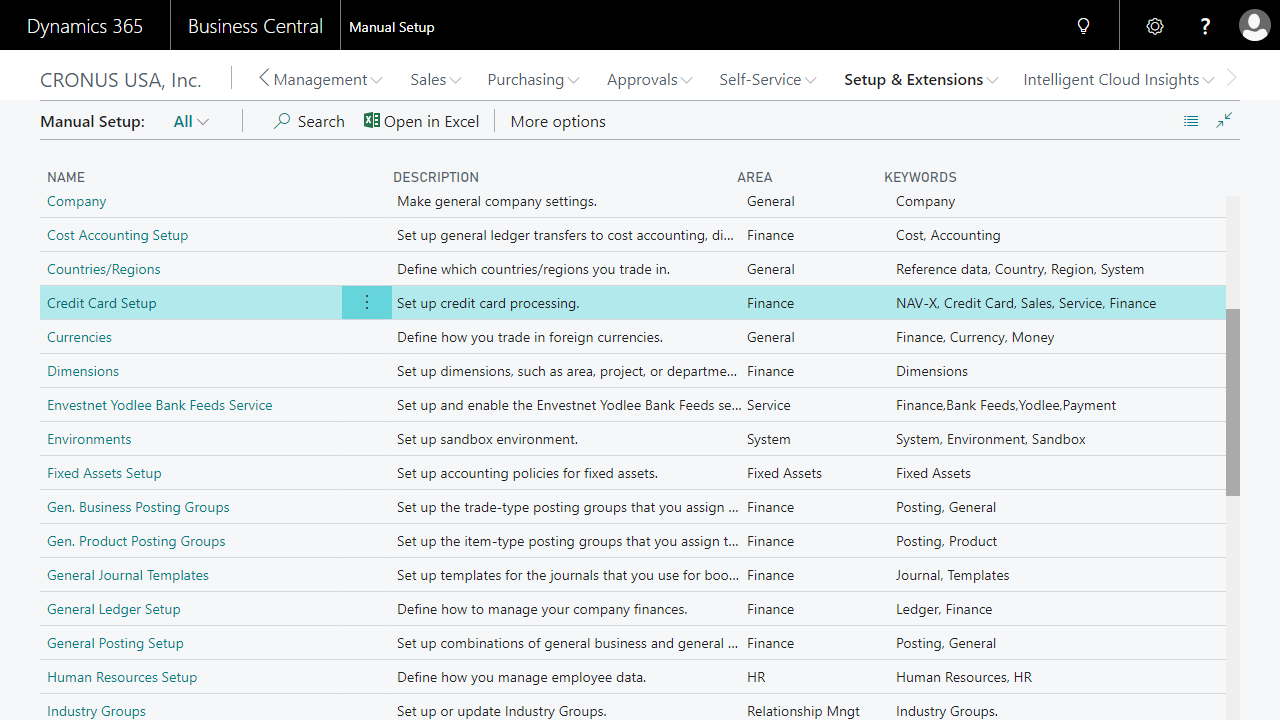Open the Company setup link
Image resolution: width=1280 pixels, height=720 pixels.
point(77,201)
